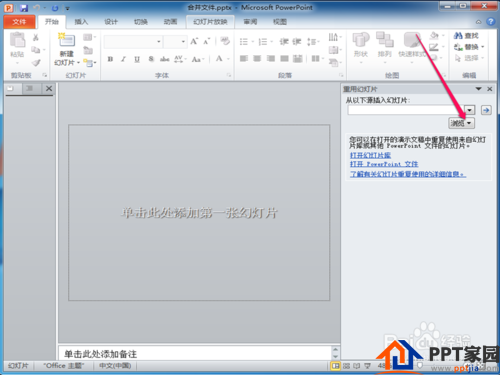Screen dimensions: 500x375
Task: Close the Reuse Slides task pane
Action: (x=490, y=89)
